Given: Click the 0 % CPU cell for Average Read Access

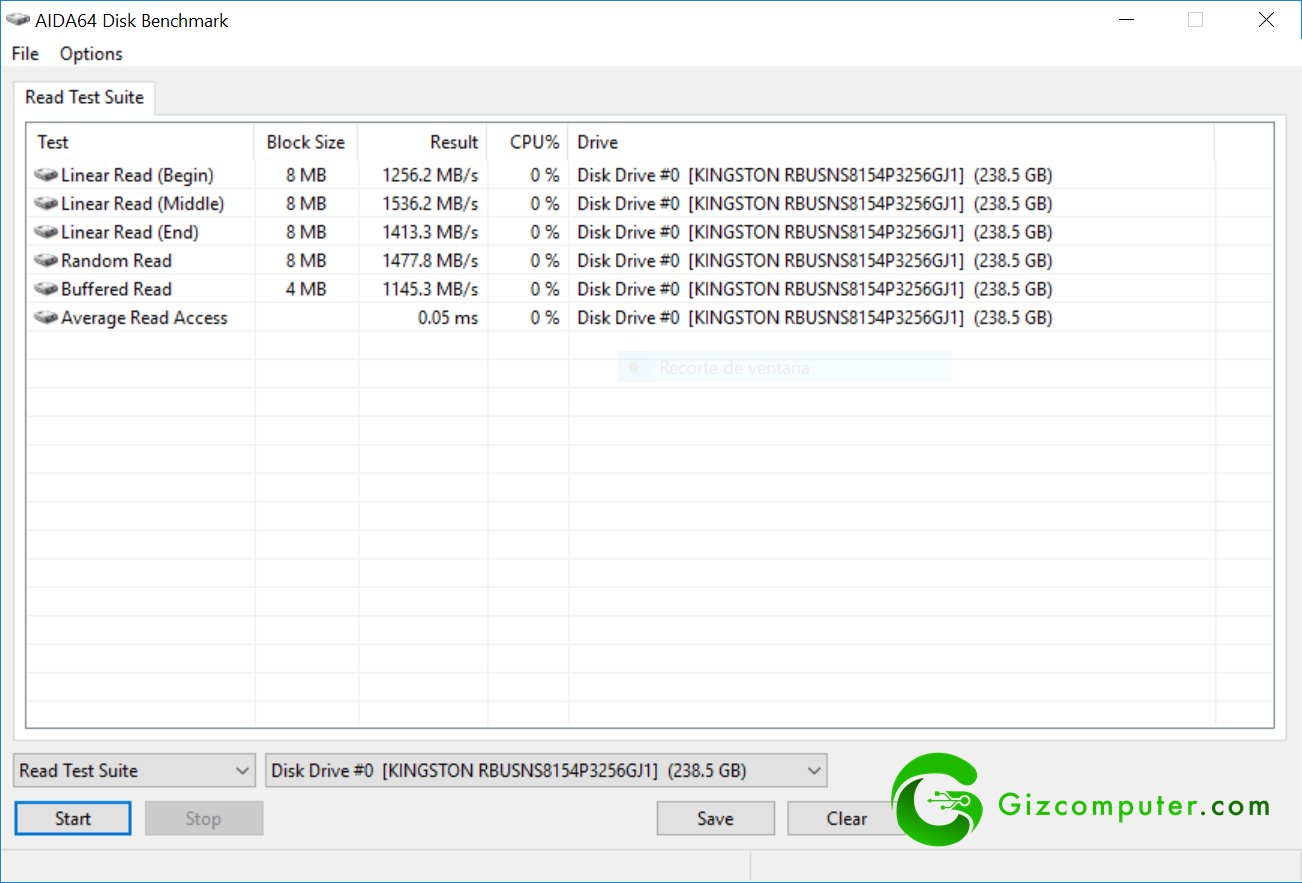Looking at the screenshot, I should click(545, 318).
